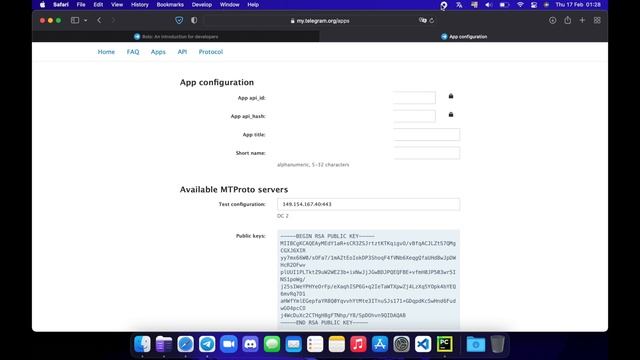Open the Window menu
640x360 pixels.
click(x=229, y=5)
